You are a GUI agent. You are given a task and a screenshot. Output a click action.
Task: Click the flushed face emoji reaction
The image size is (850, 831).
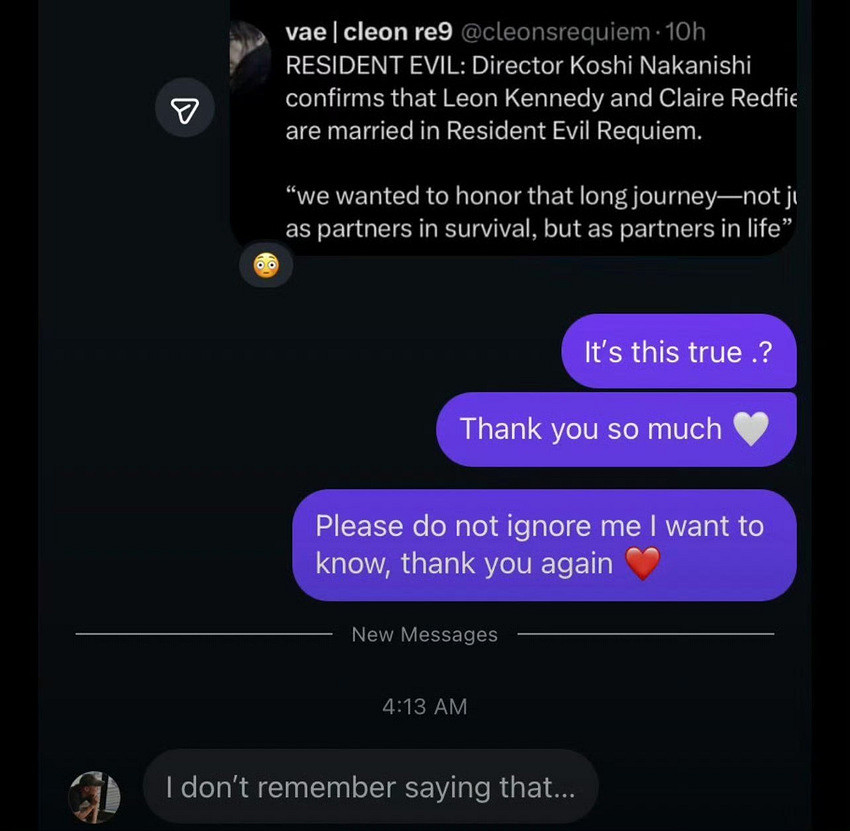point(266,266)
